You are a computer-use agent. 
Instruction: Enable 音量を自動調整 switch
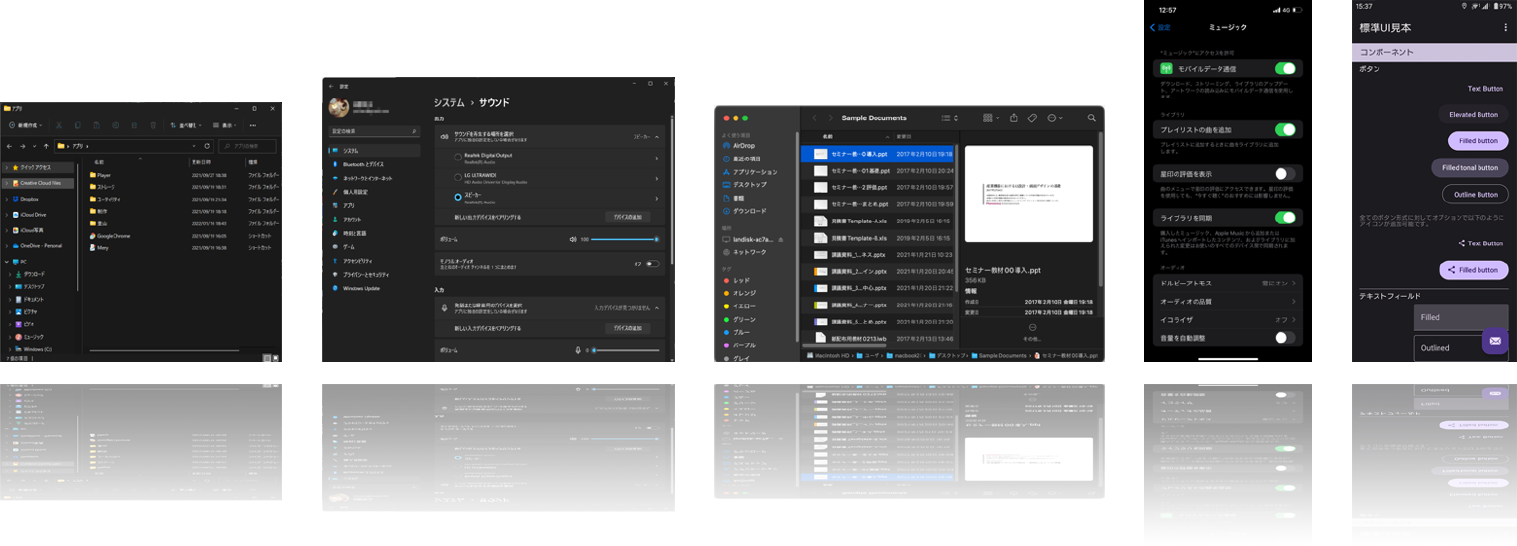pos(1285,338)
